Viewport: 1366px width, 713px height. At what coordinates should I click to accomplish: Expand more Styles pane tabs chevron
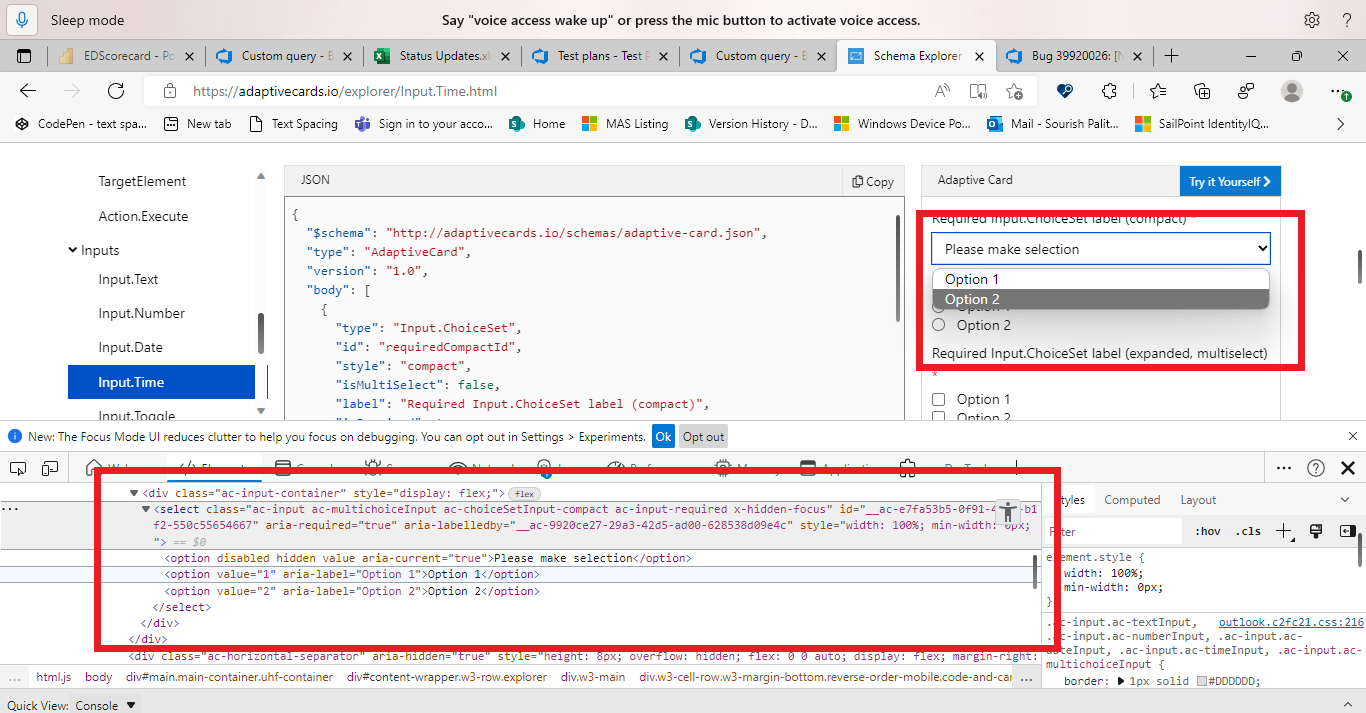[x=1344, y=500]
